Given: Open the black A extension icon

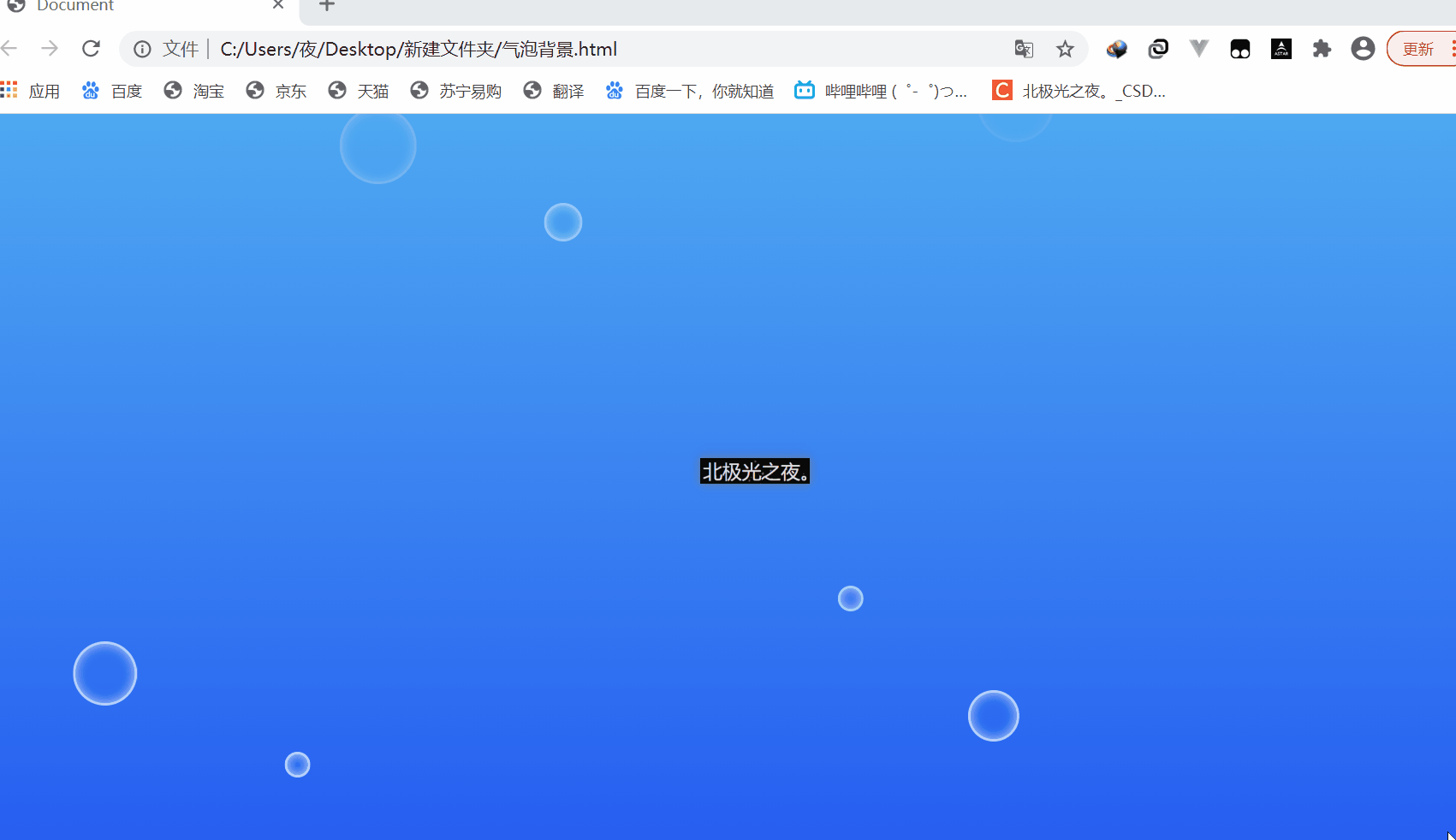Looking at the screenshot, I should point(1281,50).
